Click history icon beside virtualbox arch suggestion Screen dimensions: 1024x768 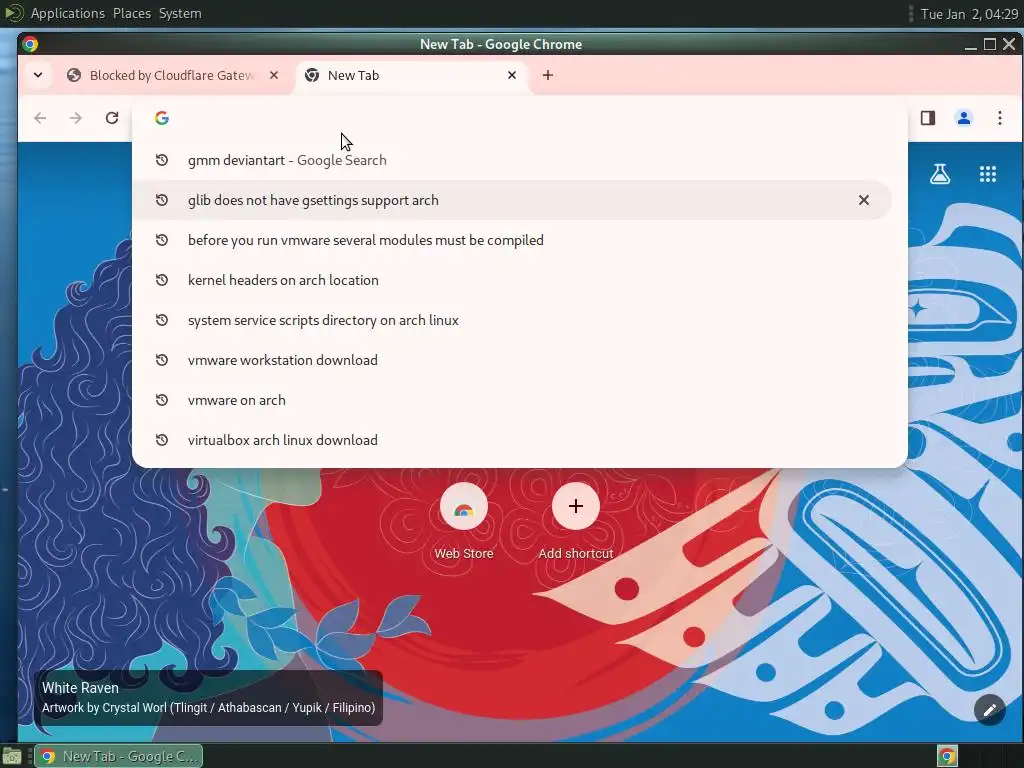[162, 440]
